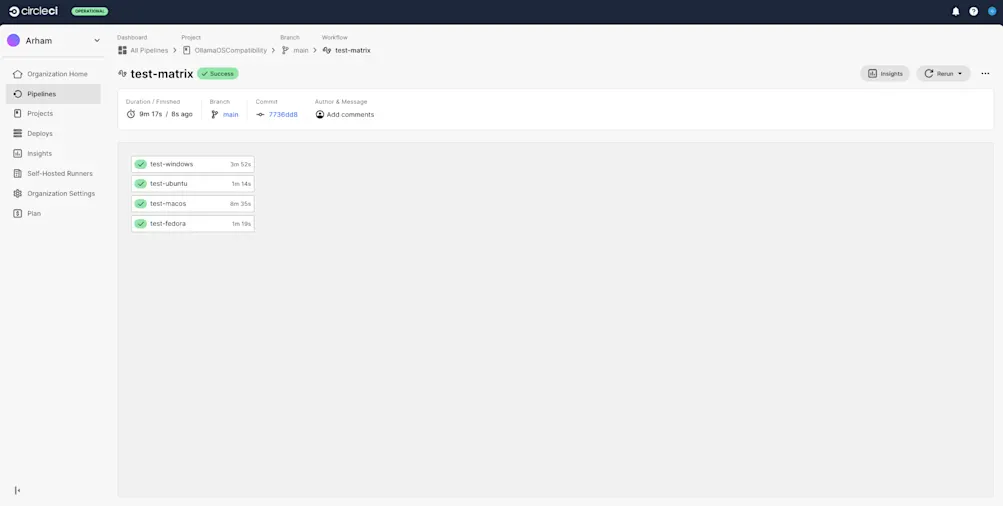Click the Projects sidebar icon
1003x506 pixels.
[x=17, y=113]
